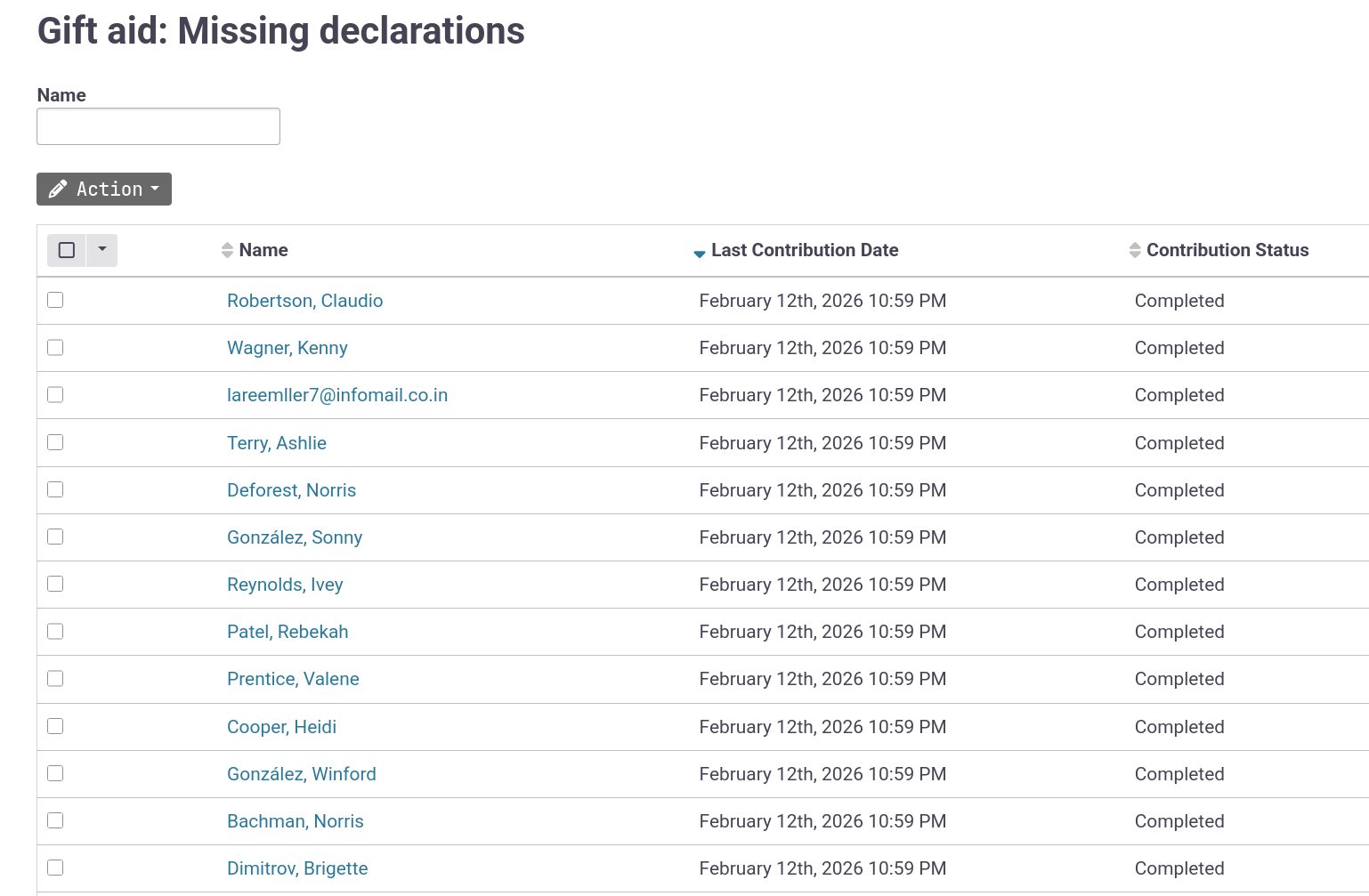1369x896 pixels.
Task: Open contact Terry, Ashlie
Action: click(x=277, y=443)
